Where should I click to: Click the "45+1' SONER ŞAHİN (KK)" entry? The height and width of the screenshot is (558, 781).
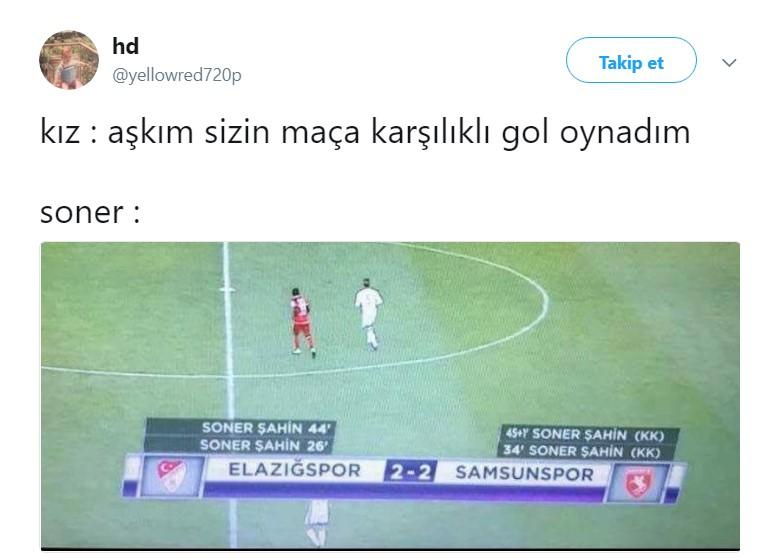coord(585,435)
